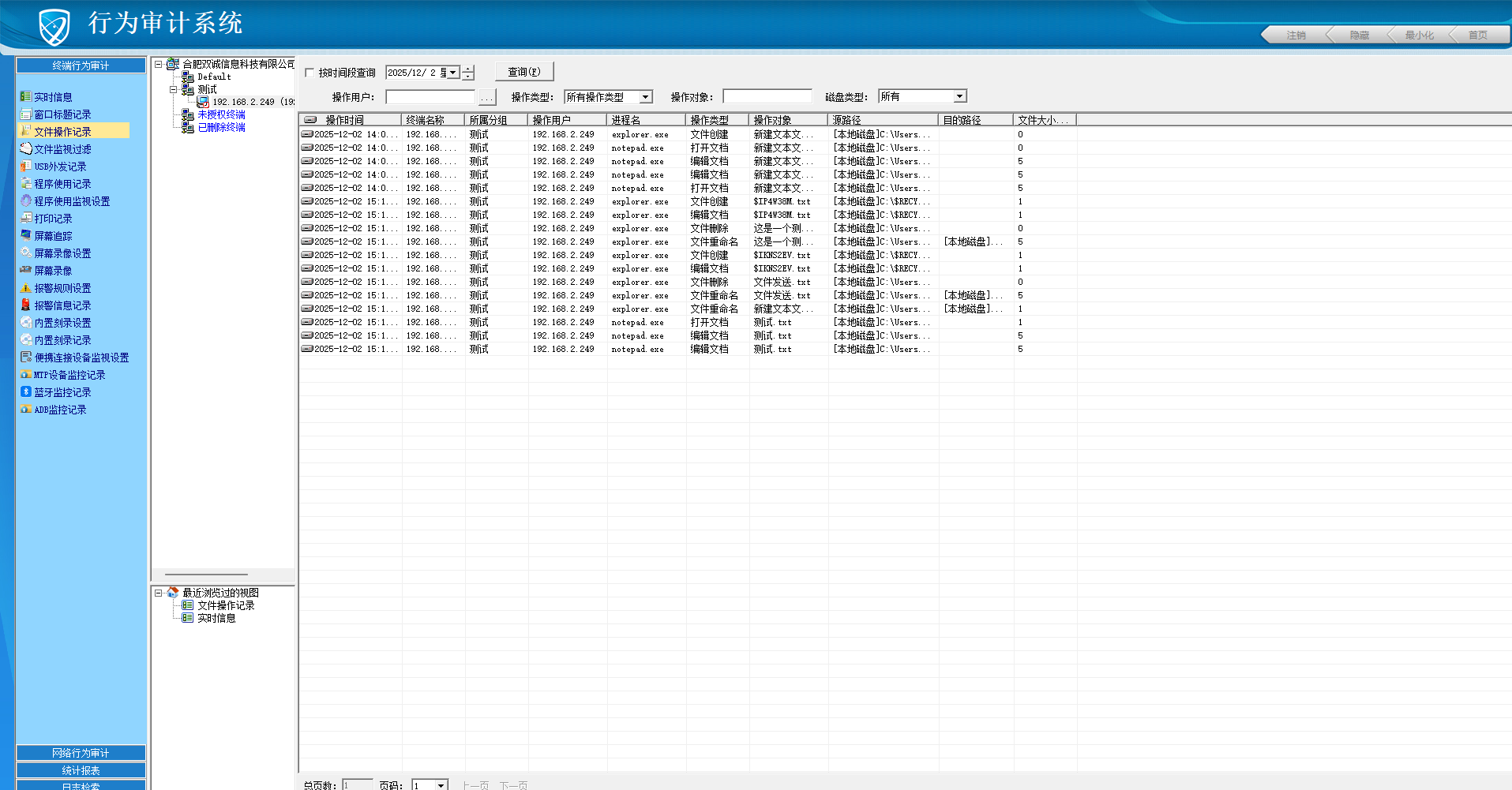
Task: Open the 操作类型 dropdown list
Action: tap(645, 97)
